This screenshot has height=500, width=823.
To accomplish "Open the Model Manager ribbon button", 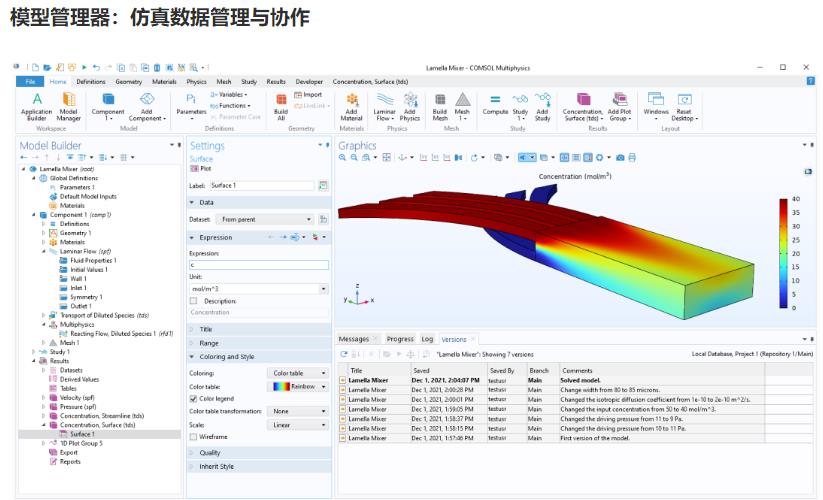I will point(69,107).
